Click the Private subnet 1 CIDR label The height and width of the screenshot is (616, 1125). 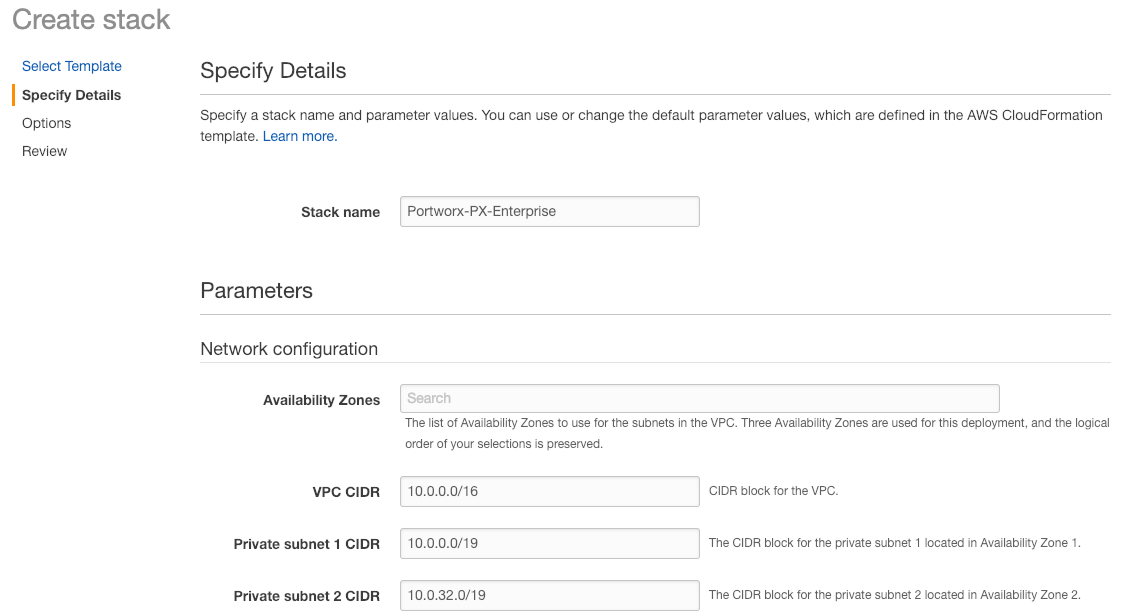coord(307,544)
